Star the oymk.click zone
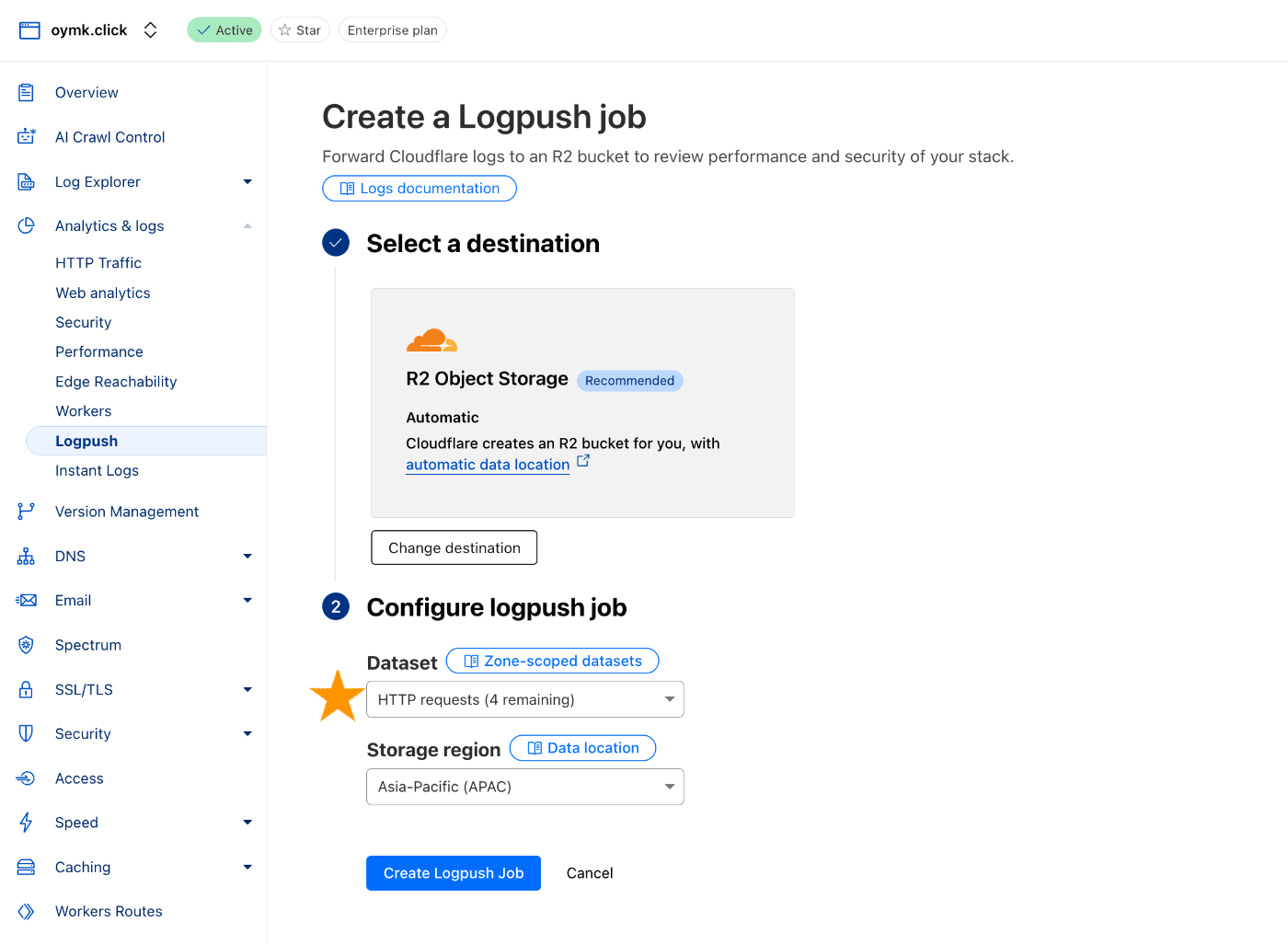The height and width of the screenshot is (944, 1288). pos(300,30)
